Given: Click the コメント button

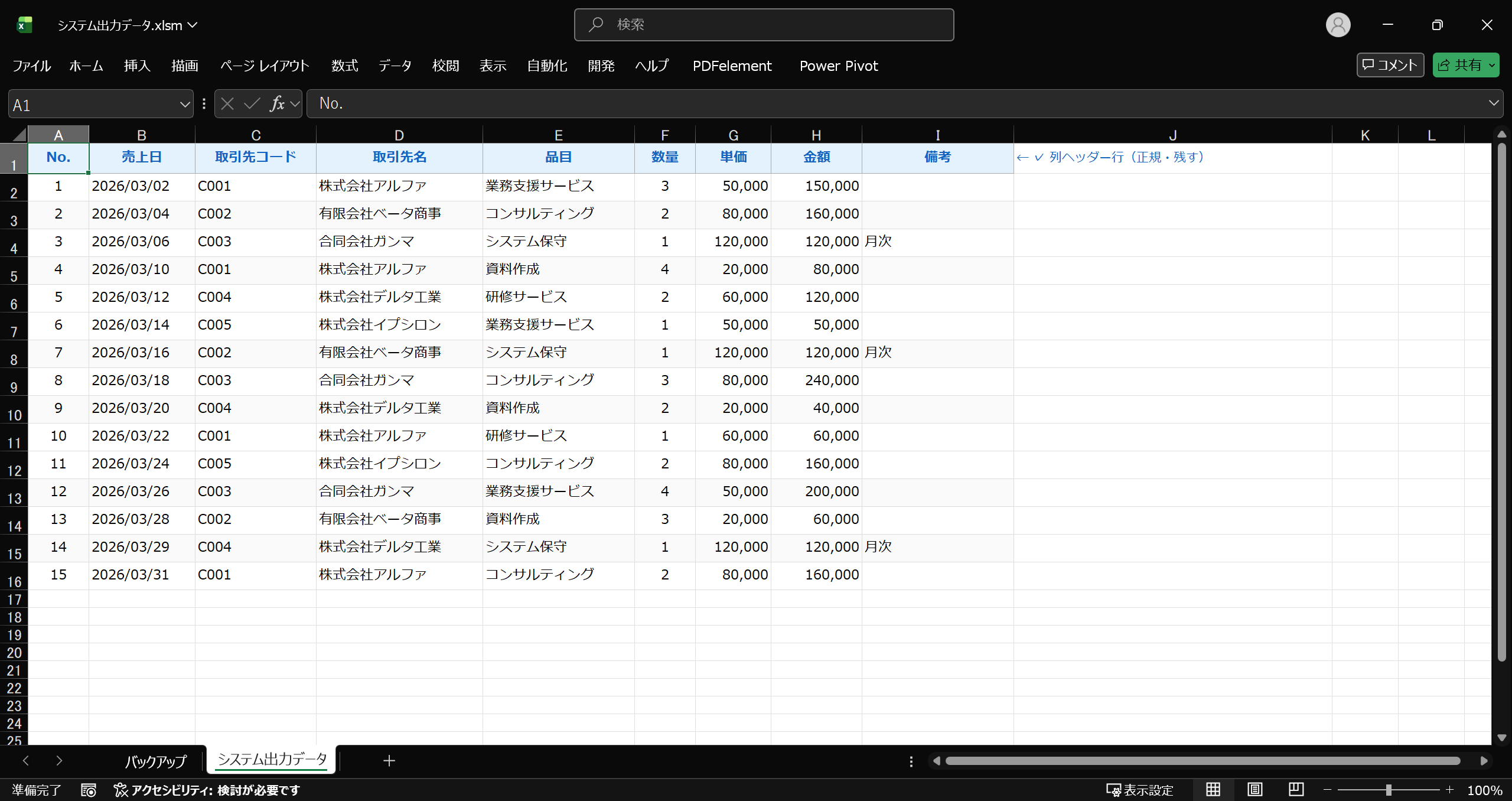Looking at the screenshot, I should [x=1390, y=65].
